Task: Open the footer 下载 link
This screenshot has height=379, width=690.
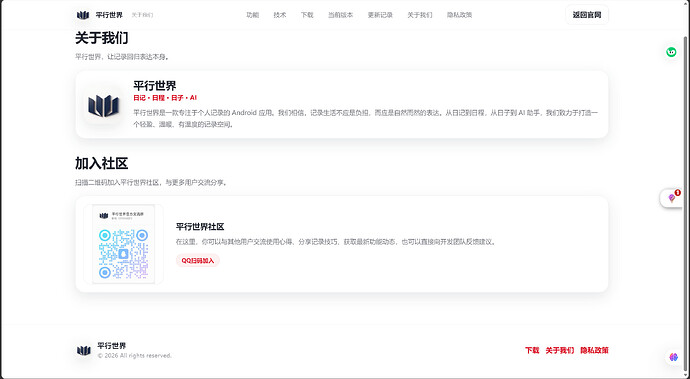Action: (x=532, y=350)
